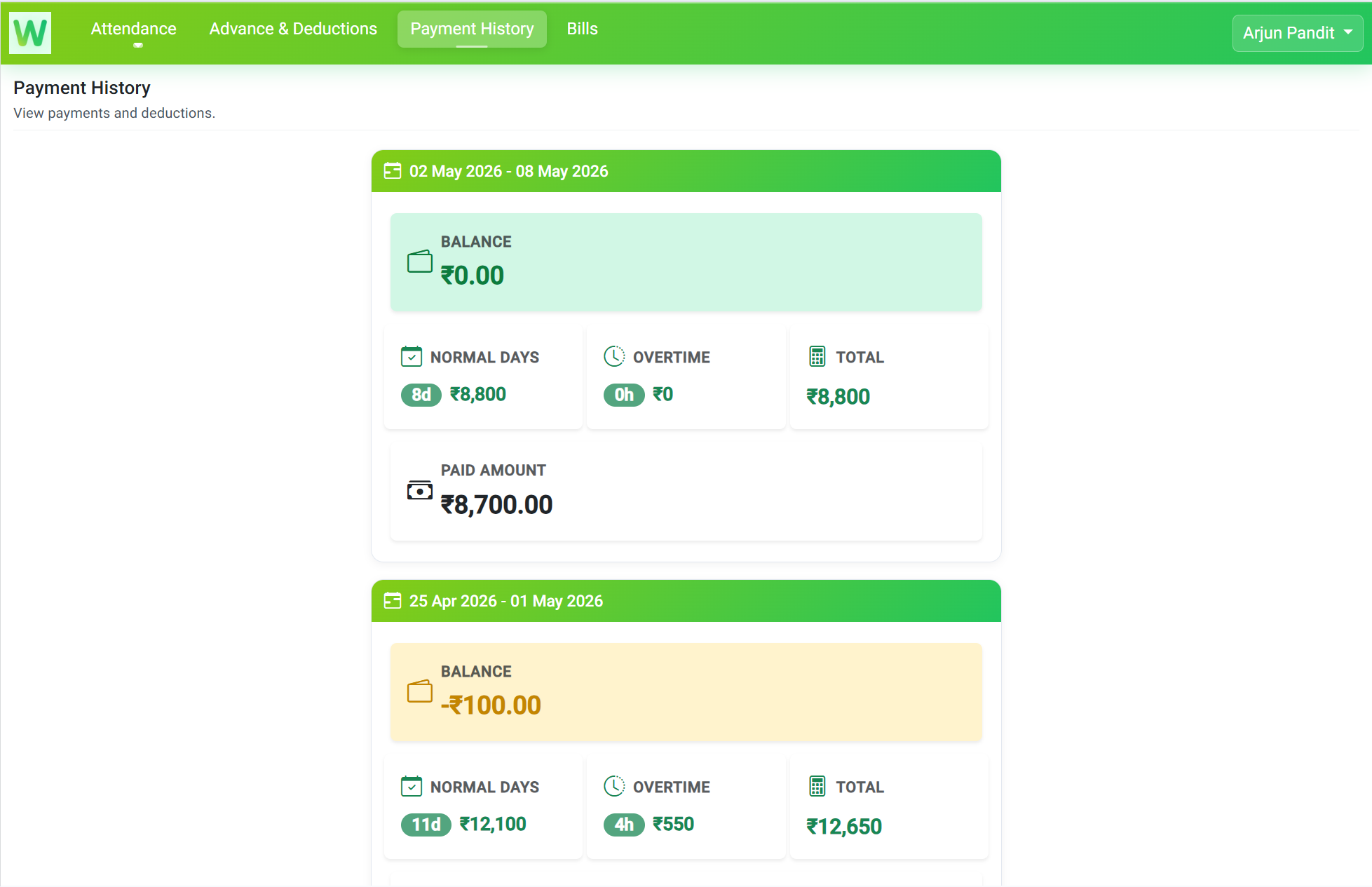The height and width of the screenshot is (887, 1372).
Task: Click the PAID AMOUNT label
Action: pos(494,470)
